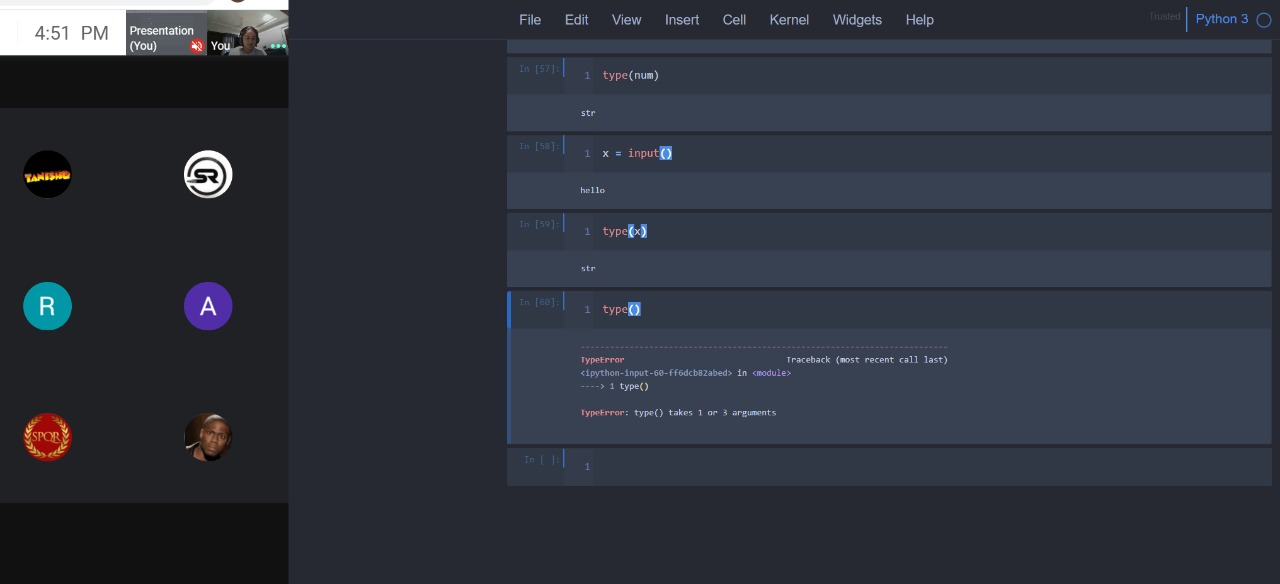Click the '----> 1 type()' traceback line
1280x584 pixels.
(614, 386)
